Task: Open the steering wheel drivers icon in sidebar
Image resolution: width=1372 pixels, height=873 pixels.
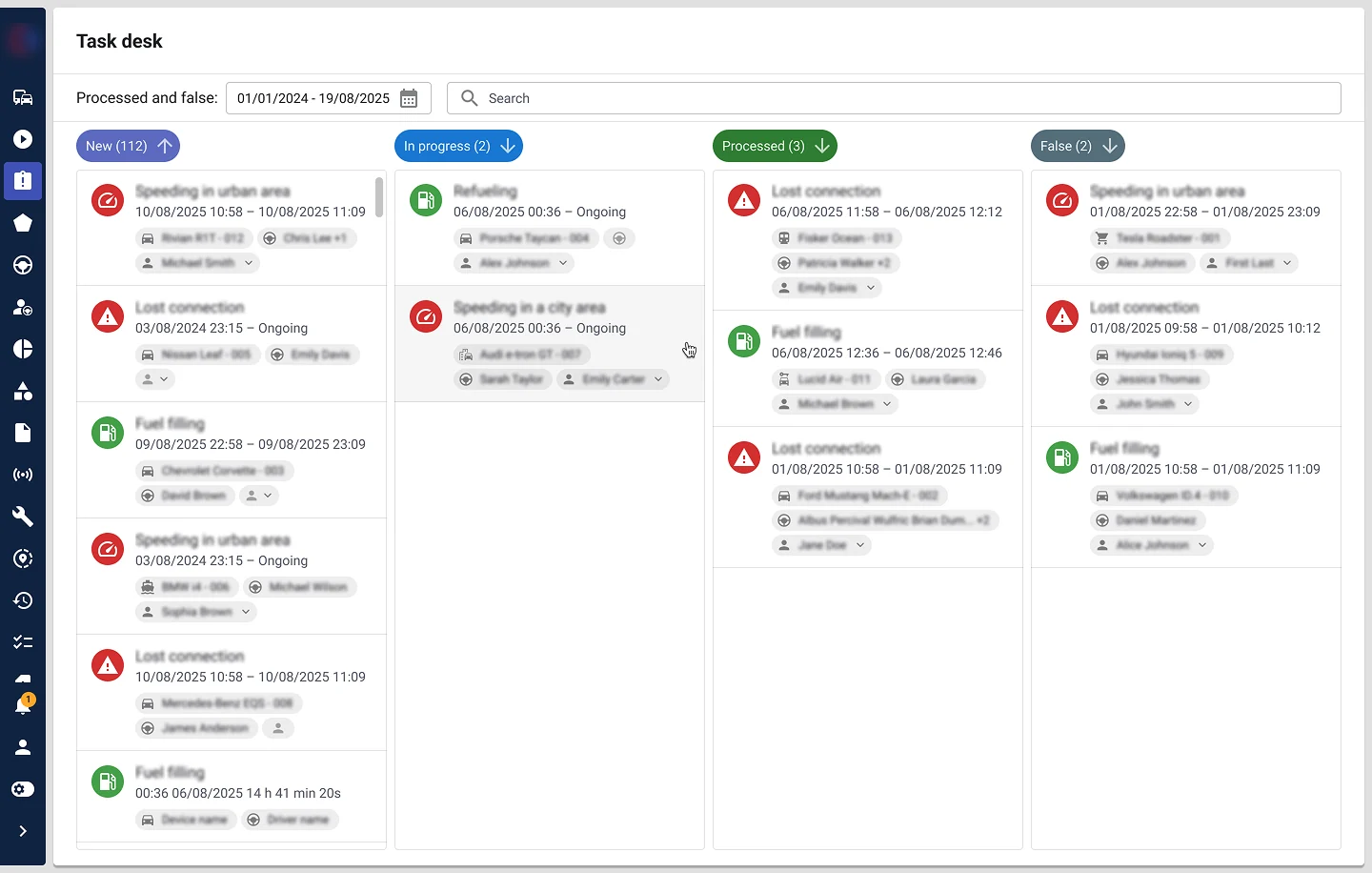Action: pyautogui.click(x=23, y=265)
